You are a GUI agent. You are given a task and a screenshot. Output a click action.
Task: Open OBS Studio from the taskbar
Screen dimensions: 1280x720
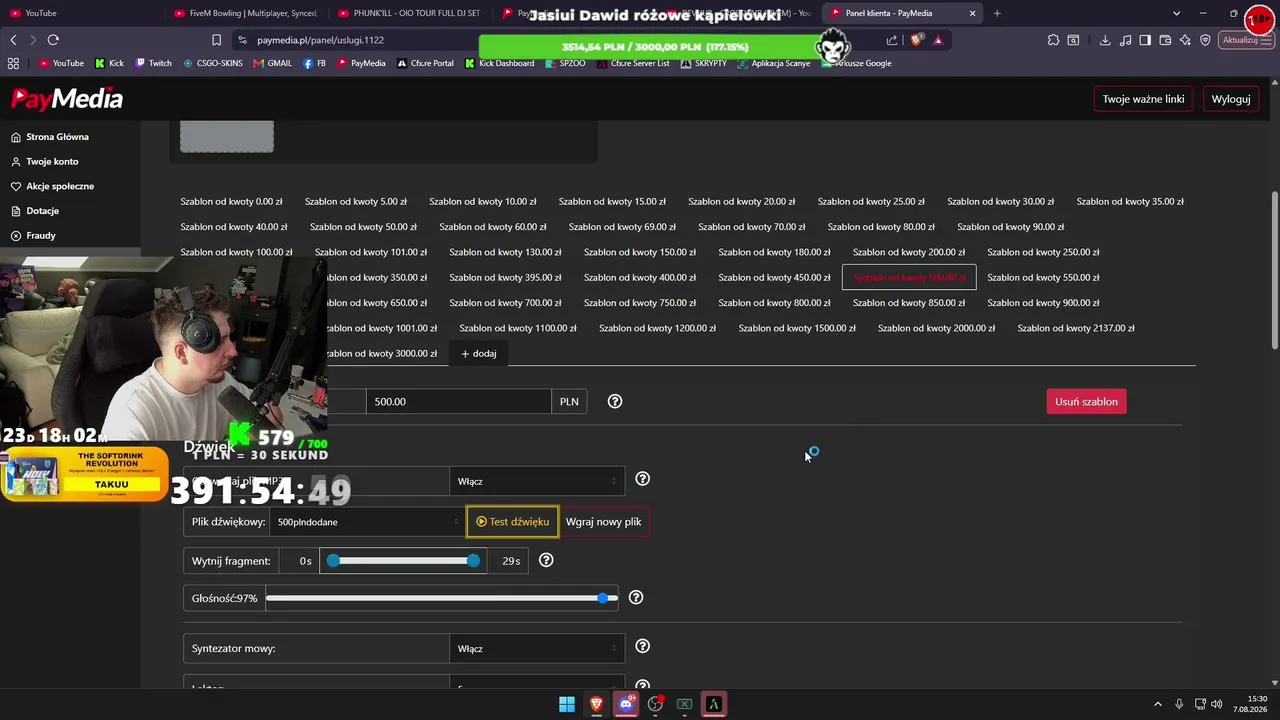(655, 704)
